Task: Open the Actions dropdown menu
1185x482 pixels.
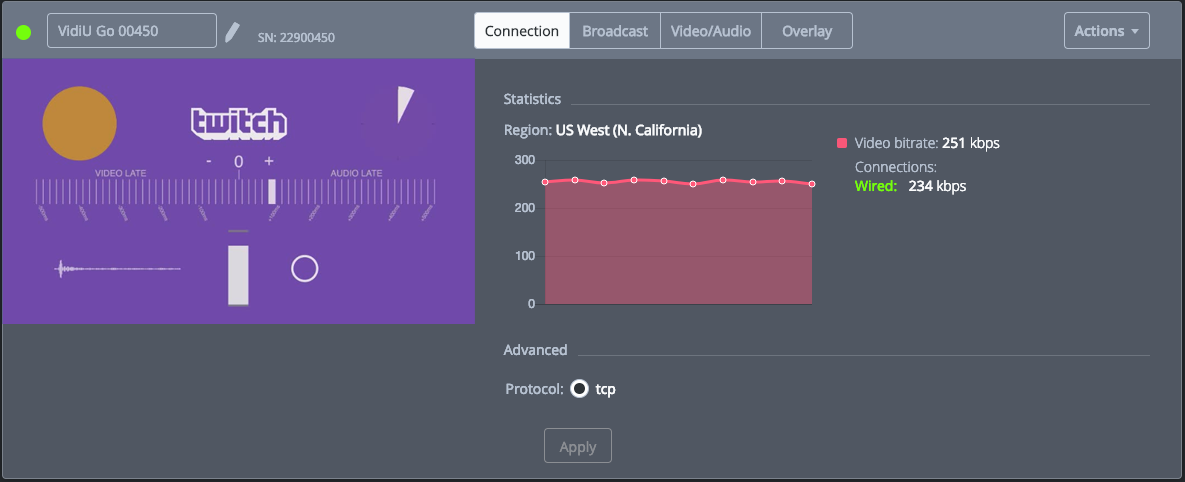Action: coord(1106,31)
